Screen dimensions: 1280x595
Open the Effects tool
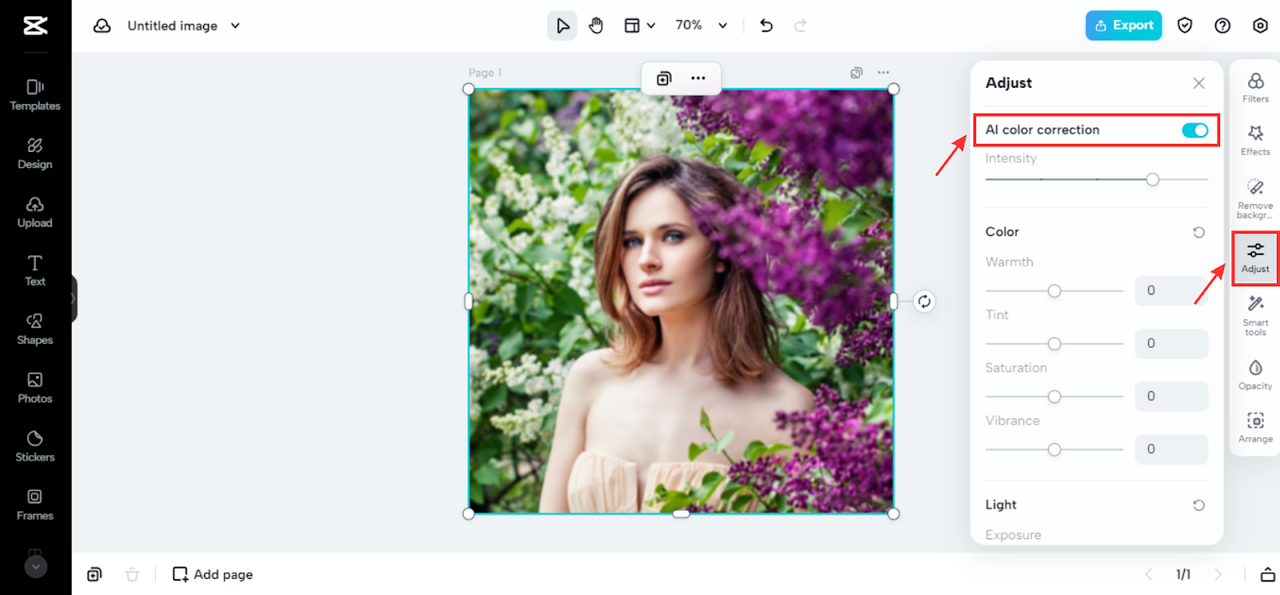click(1255, 140)
